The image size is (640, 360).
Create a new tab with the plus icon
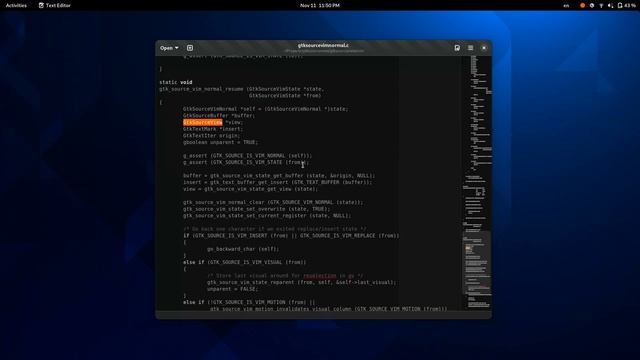click(190, 48)
